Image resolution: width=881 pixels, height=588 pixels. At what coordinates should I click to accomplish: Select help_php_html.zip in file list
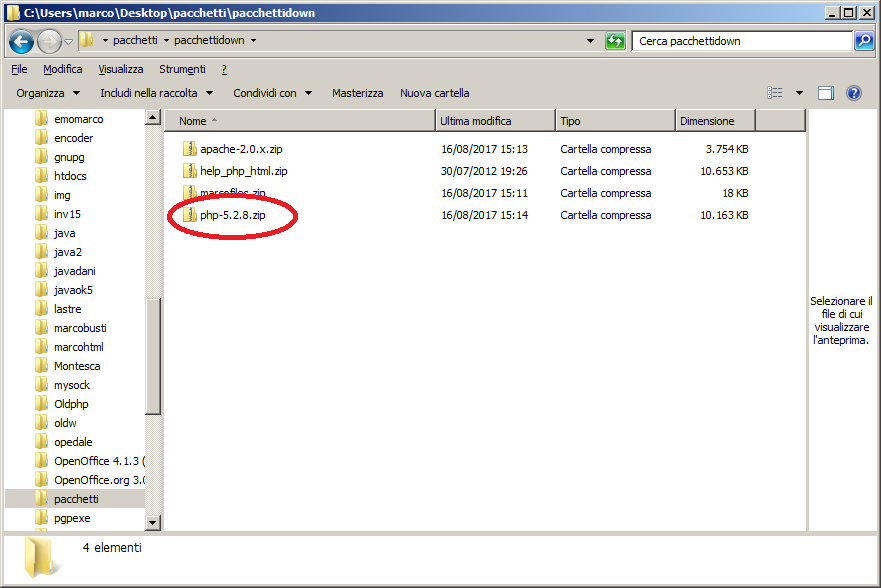coord(243,171)
